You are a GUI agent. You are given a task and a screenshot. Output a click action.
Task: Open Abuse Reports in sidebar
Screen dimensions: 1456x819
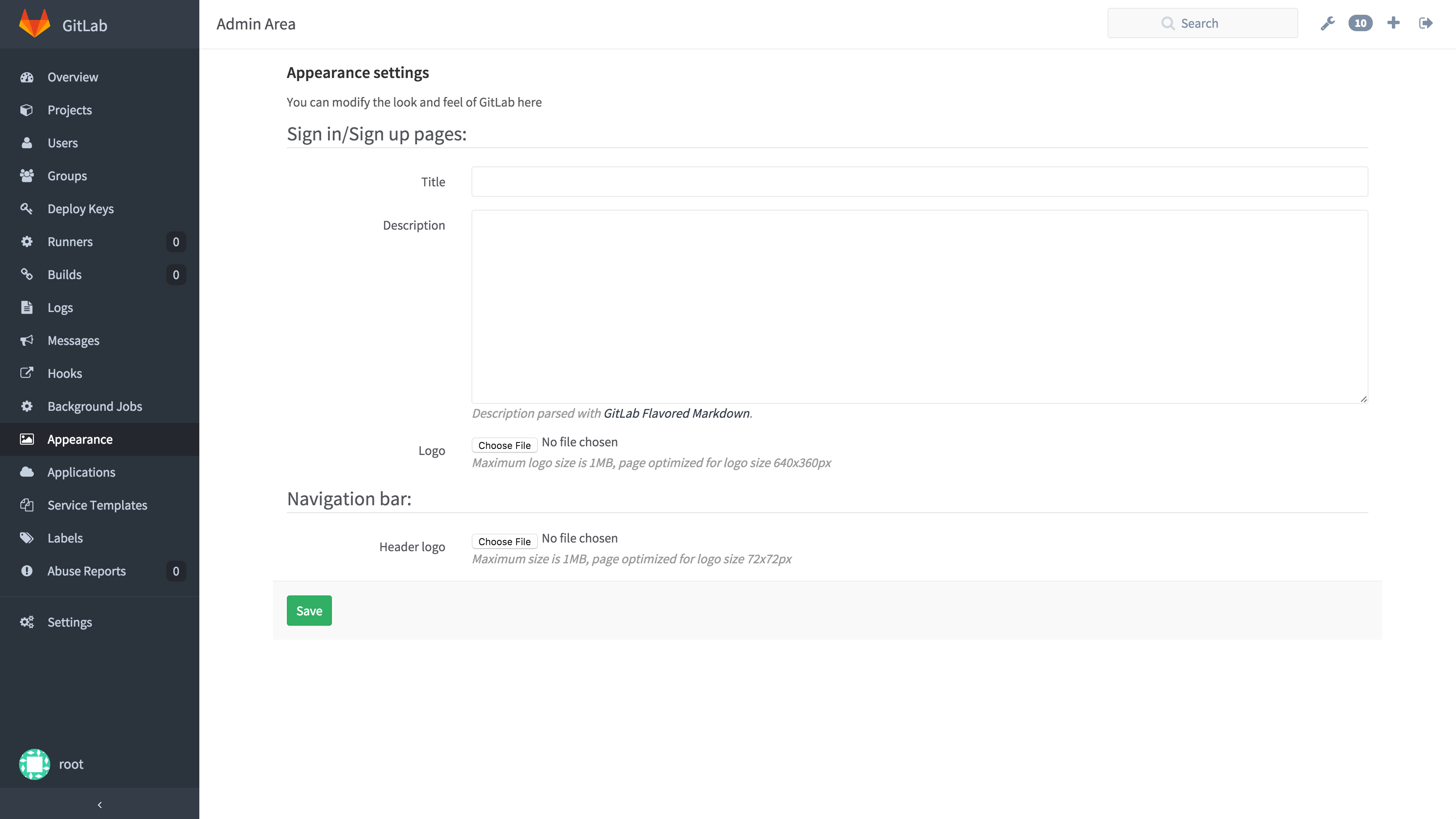[x=86, y=571]
